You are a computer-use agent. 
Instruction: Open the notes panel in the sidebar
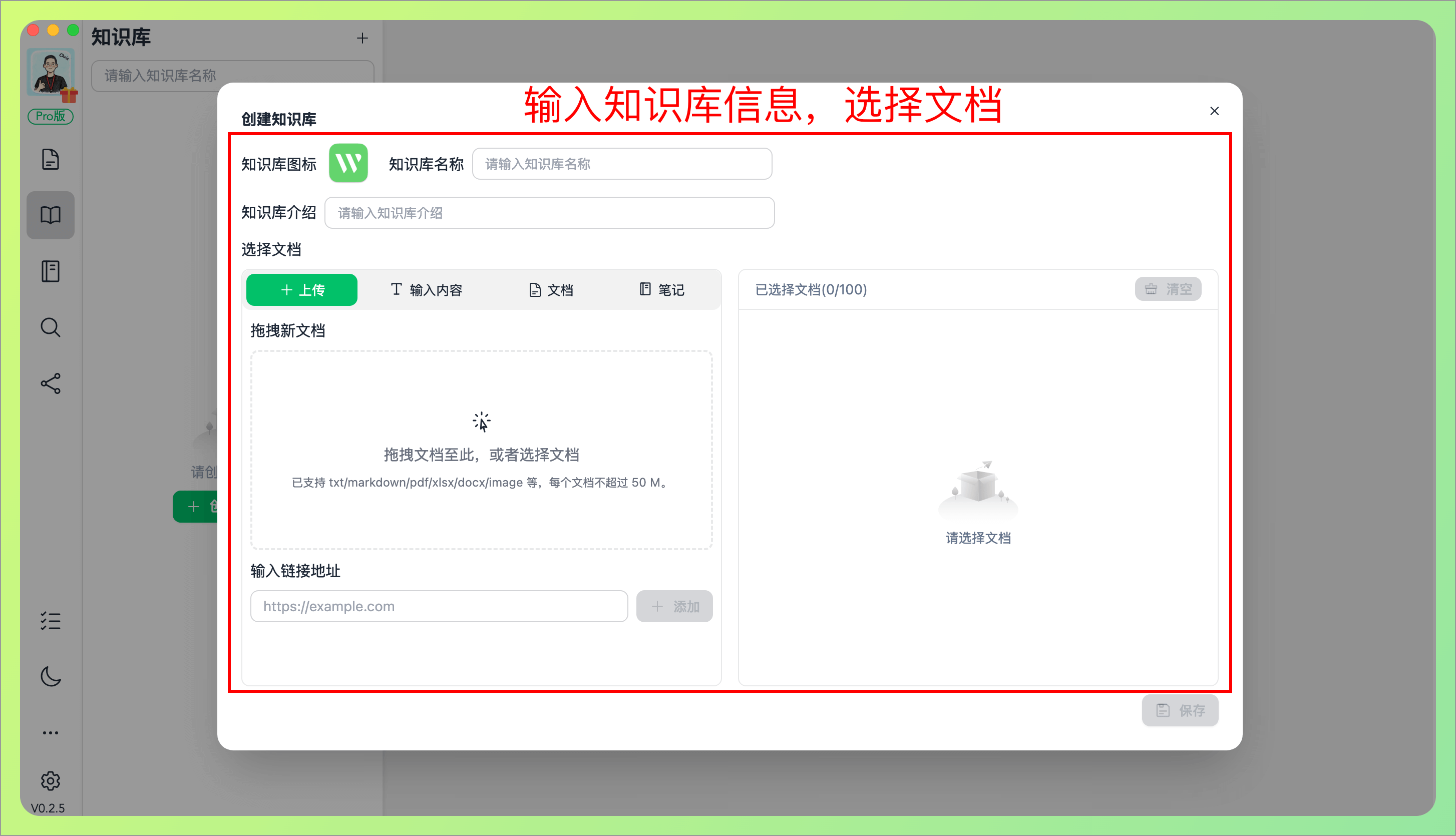(x=51, y=270)
